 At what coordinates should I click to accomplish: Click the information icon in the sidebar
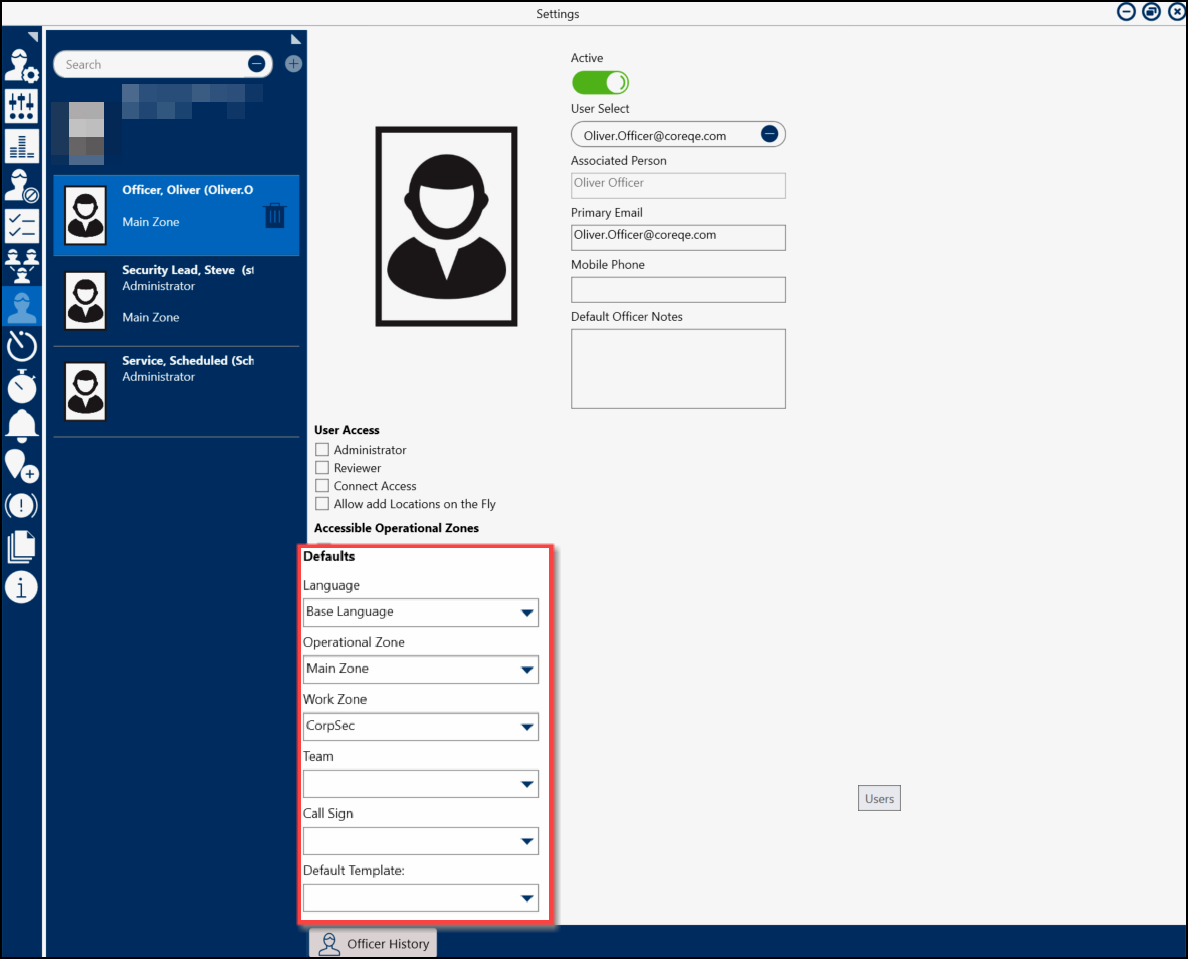pyautogui.click(x=21, y=587)
